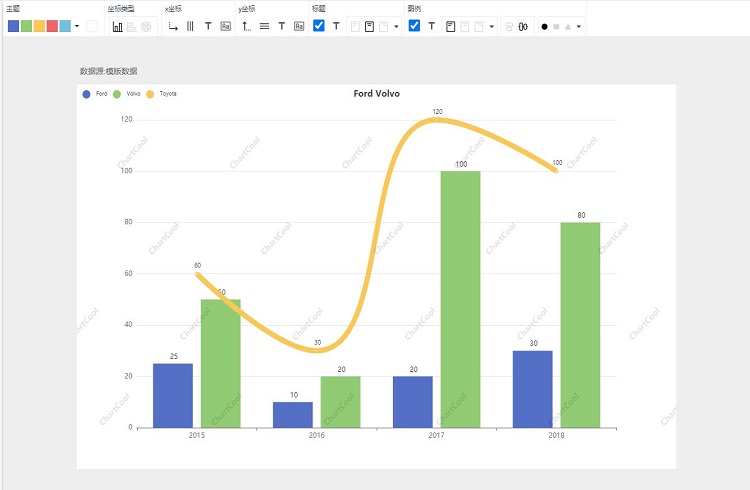This screenshot has width=750, height=490.
Task: Open the theme color palette dropdown
Action: 77,26
